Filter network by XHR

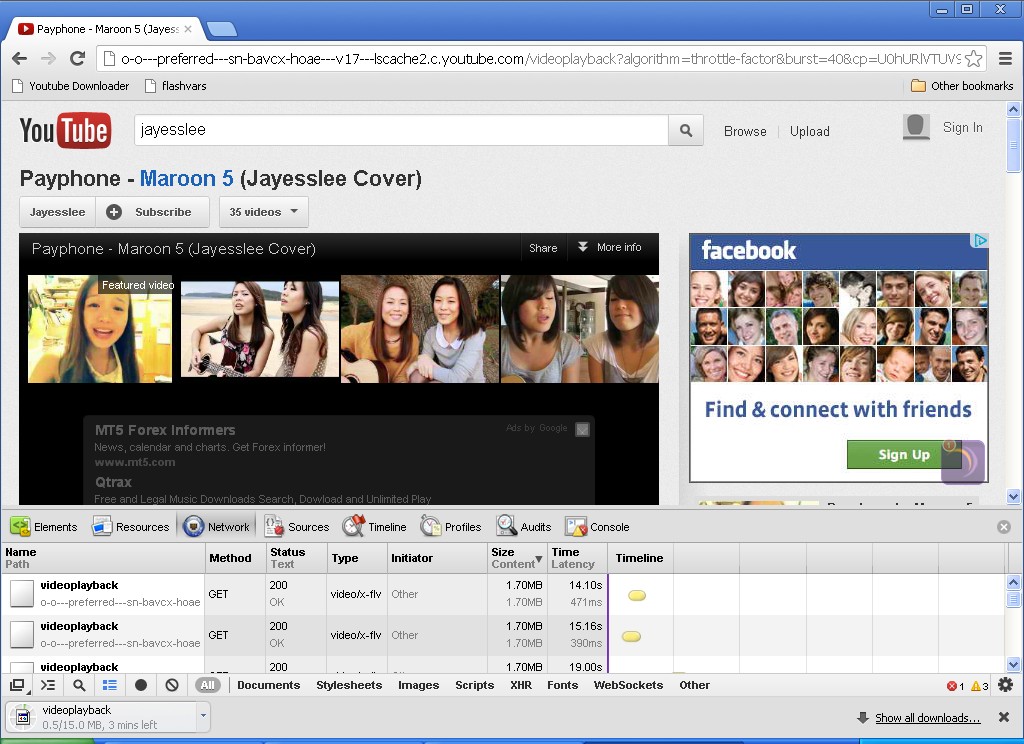[520, 685]
